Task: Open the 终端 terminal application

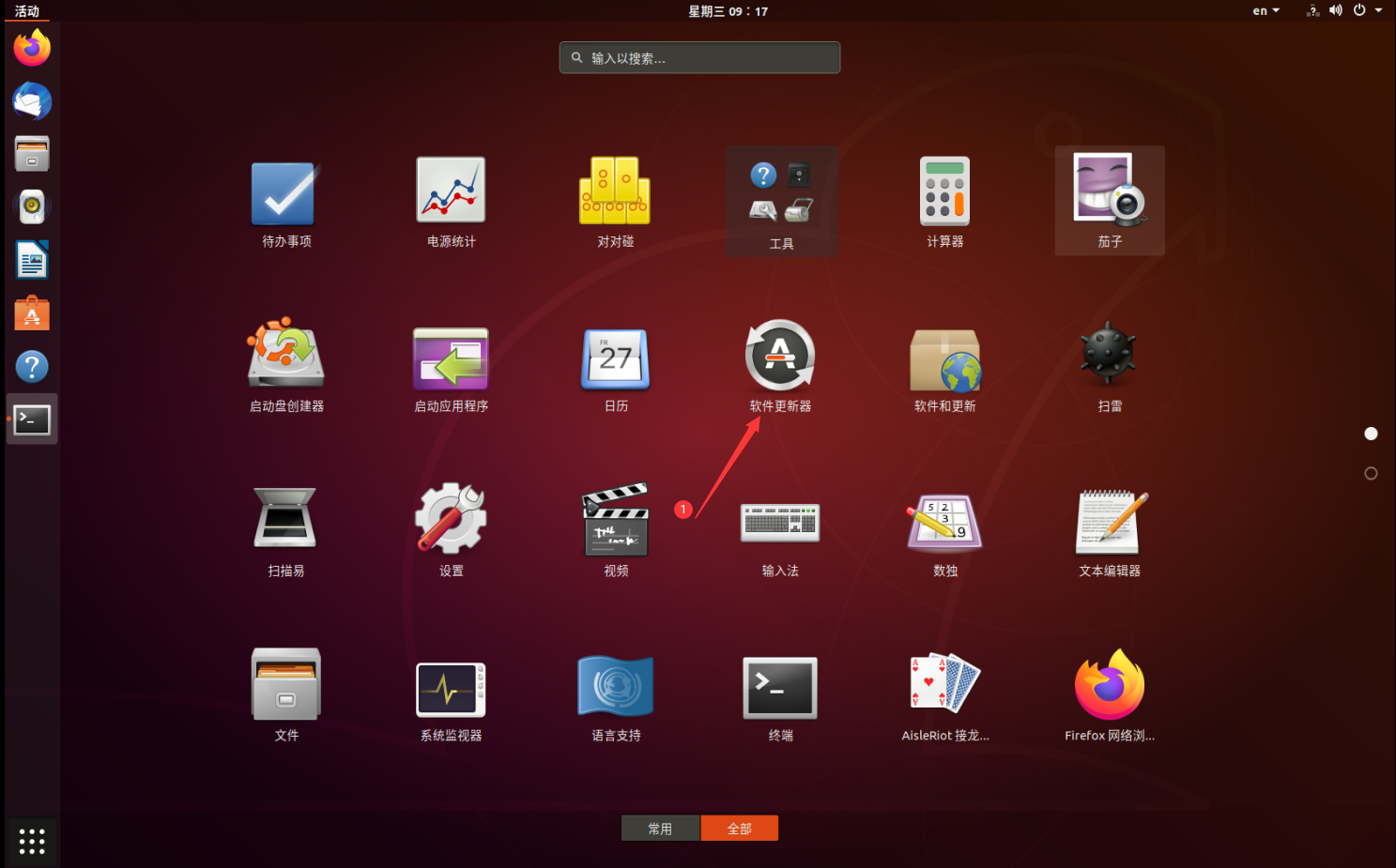Action: pos(780,694)
